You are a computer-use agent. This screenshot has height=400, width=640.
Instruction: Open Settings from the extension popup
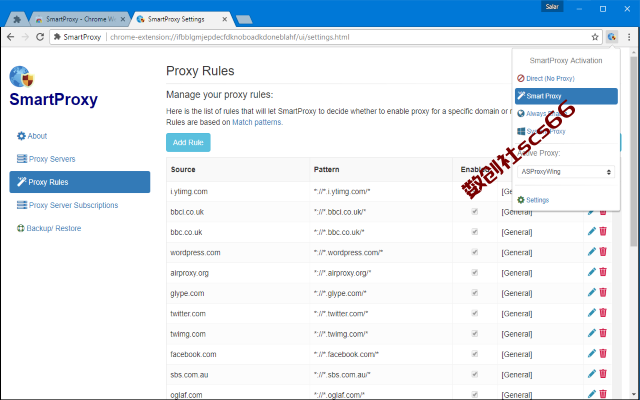pyautogui.click(x=533, y=200)
